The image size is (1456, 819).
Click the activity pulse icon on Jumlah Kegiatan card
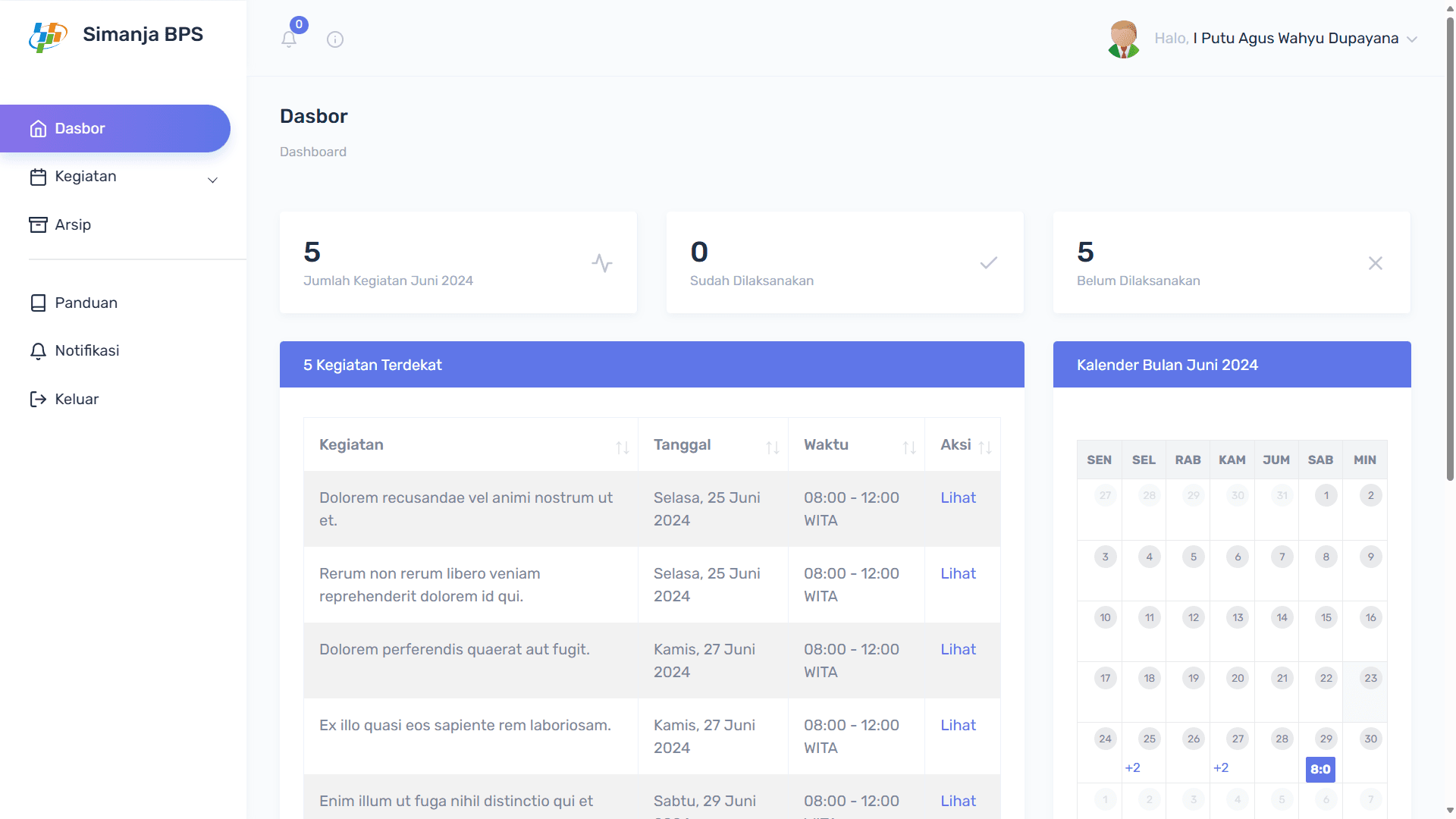(x=602, y=263)
